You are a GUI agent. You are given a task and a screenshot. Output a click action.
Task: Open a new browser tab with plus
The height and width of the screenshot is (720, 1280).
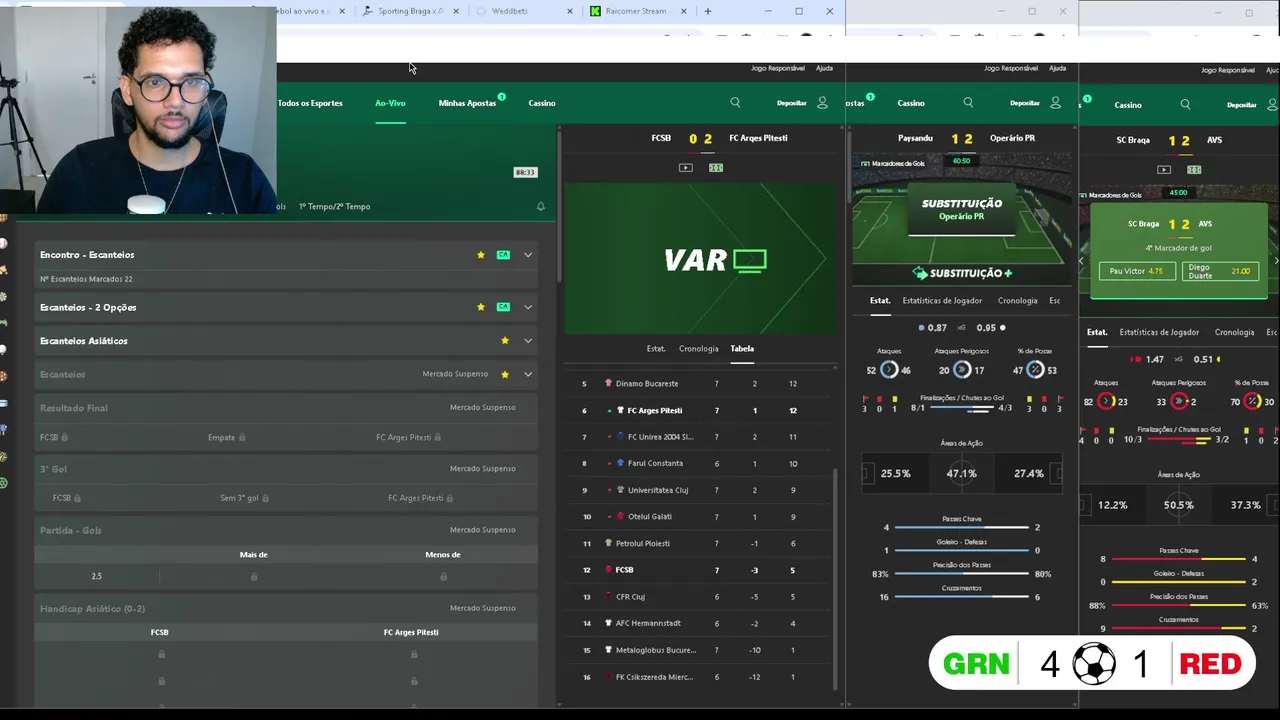(708, 11)
